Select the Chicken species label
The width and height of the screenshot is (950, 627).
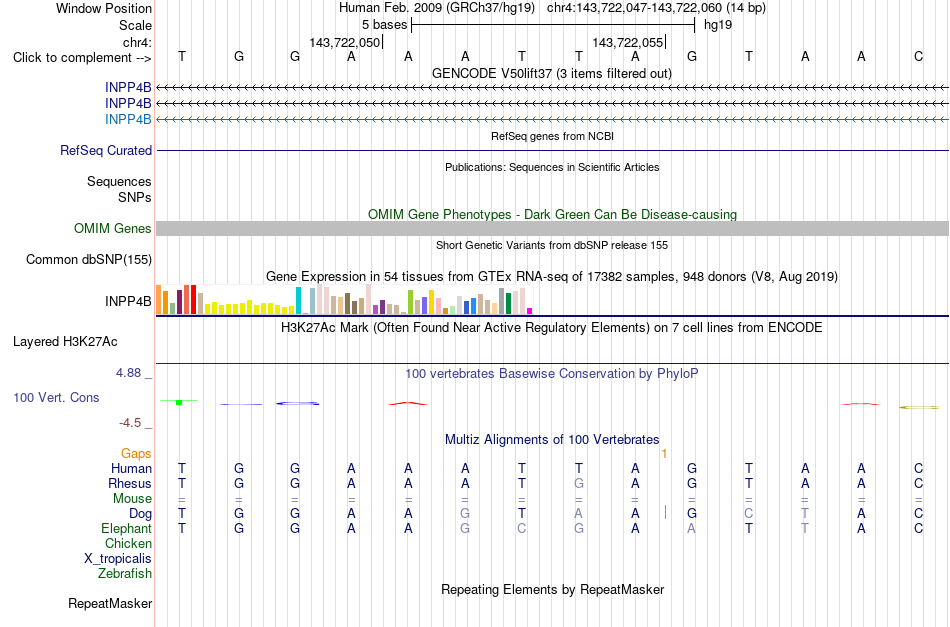pyautogui.click(x=128, y=543)
